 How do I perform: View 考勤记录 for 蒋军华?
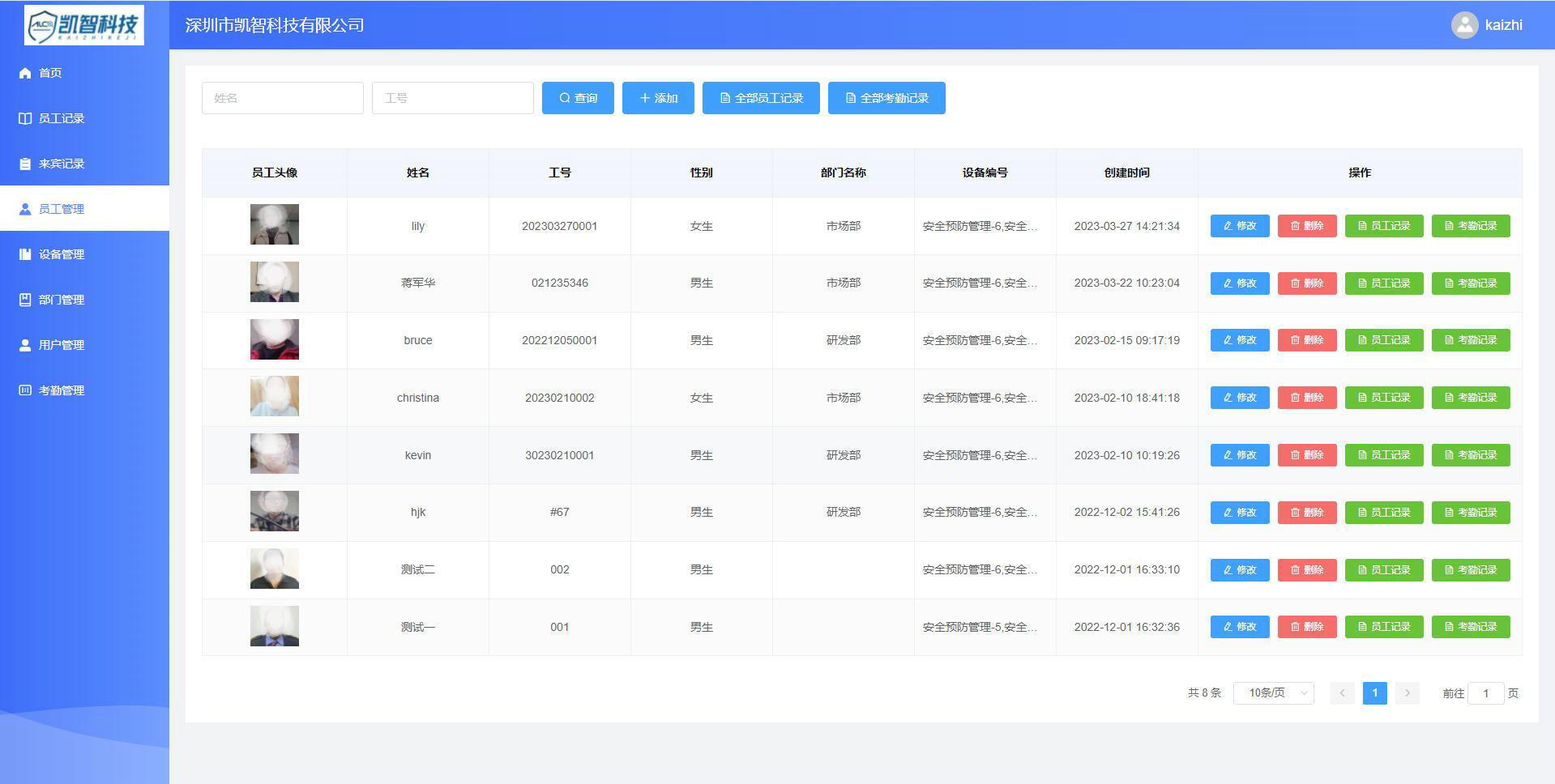click(x=1471, y=283)
